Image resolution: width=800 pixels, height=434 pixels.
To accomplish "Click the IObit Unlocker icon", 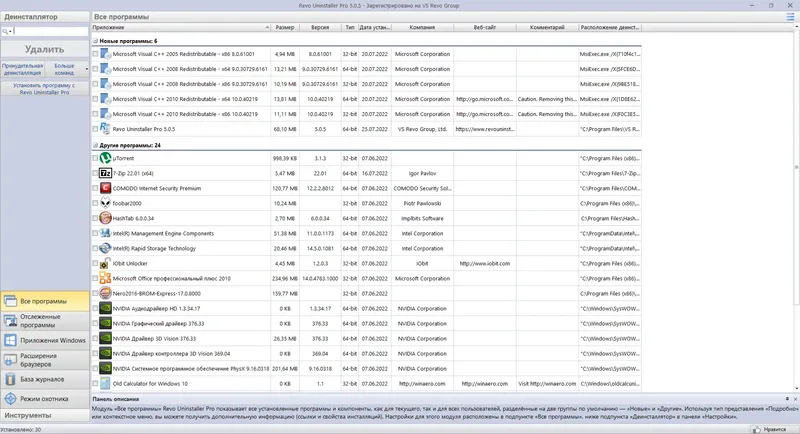I will (x=105, y=263).
